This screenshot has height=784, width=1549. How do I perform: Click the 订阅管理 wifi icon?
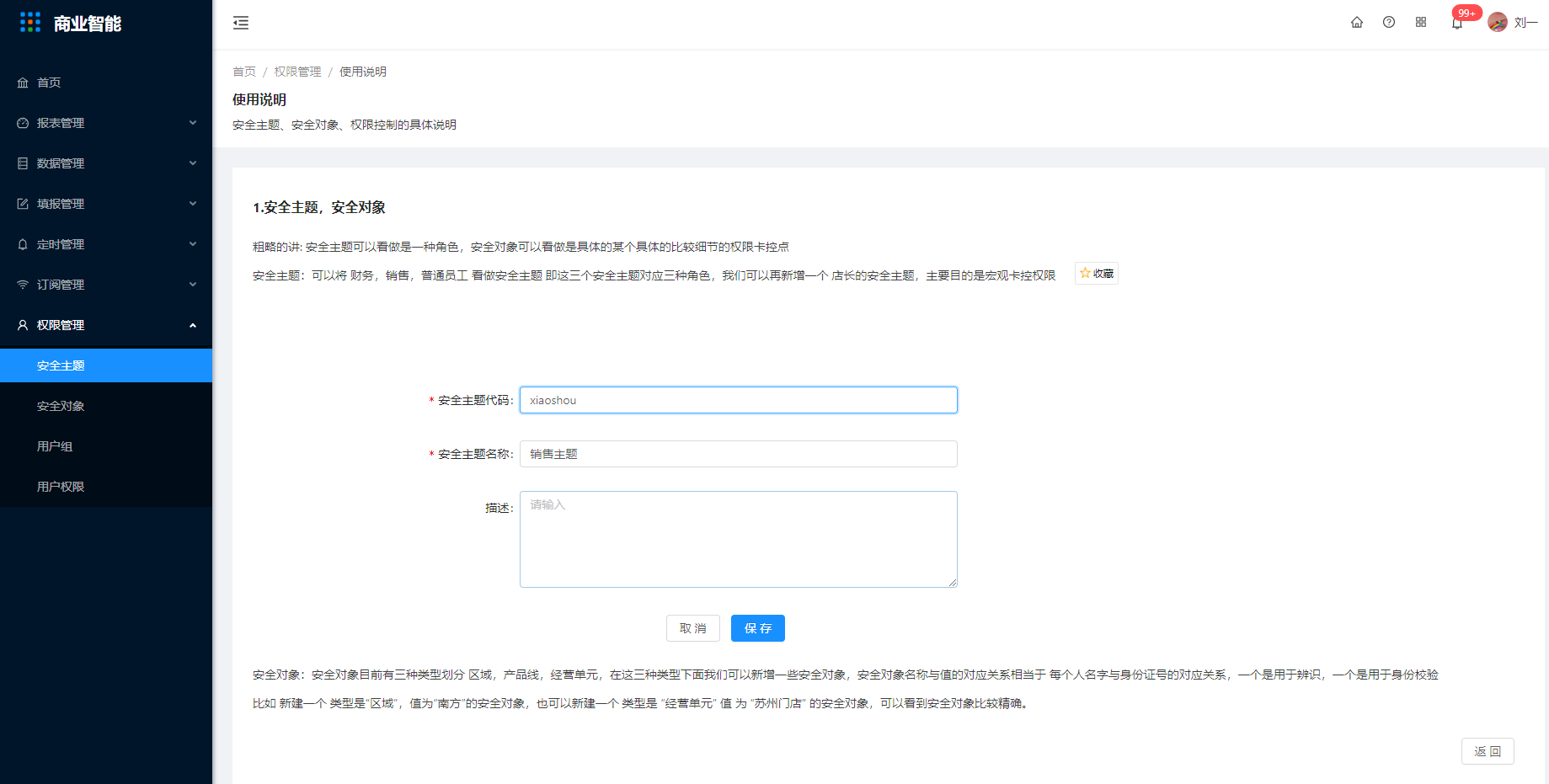(x=23, y=285)
